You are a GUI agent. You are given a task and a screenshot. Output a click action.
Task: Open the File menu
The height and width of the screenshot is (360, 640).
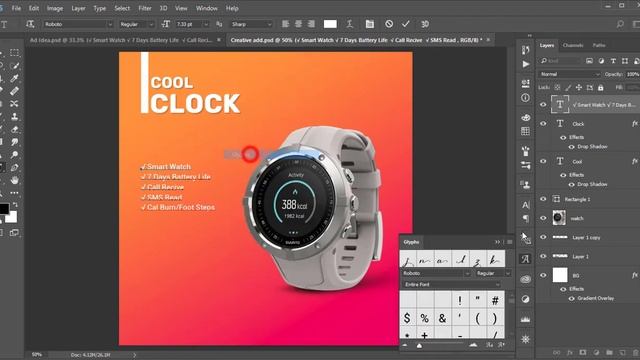click(16, 8)
